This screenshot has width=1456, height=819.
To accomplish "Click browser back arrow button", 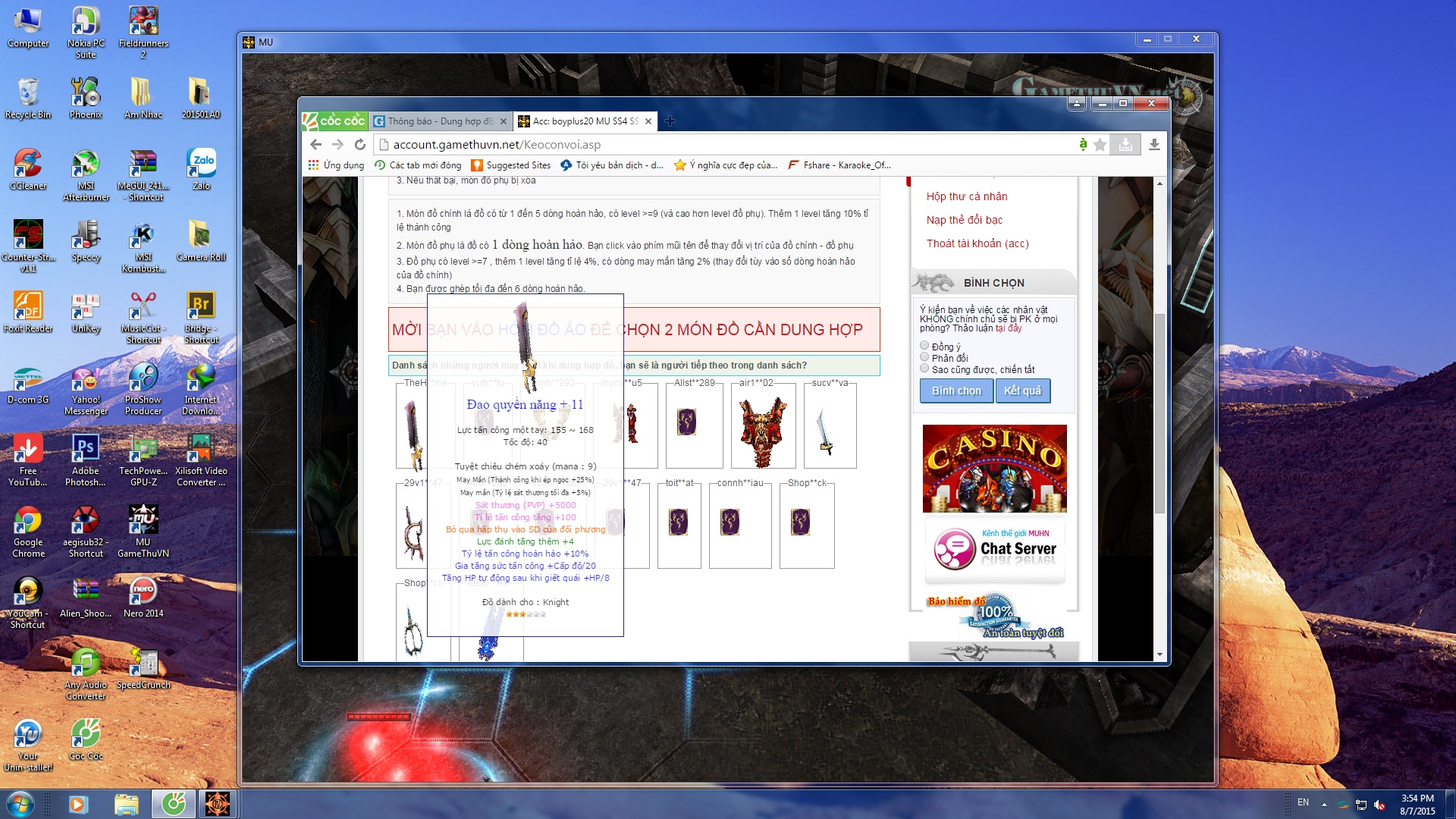I will point(316,144).
